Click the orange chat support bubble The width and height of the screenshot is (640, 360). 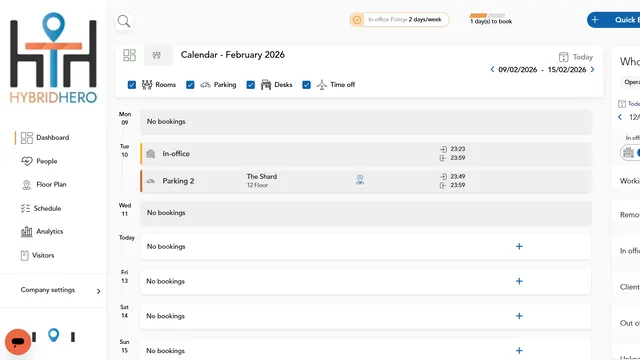point(18,342)
